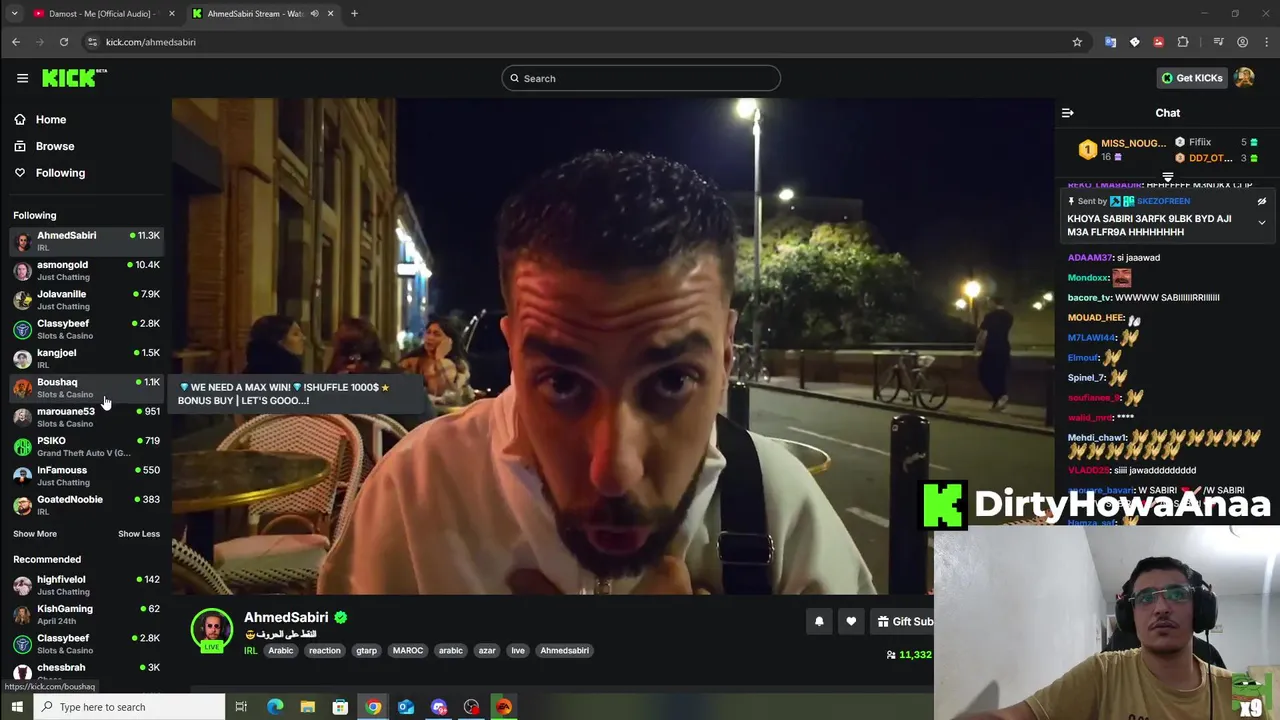1280x720 pixels.
Task: Select top gifter MISS_NOUG... in the leaderboard
Action: (1121, 150)
